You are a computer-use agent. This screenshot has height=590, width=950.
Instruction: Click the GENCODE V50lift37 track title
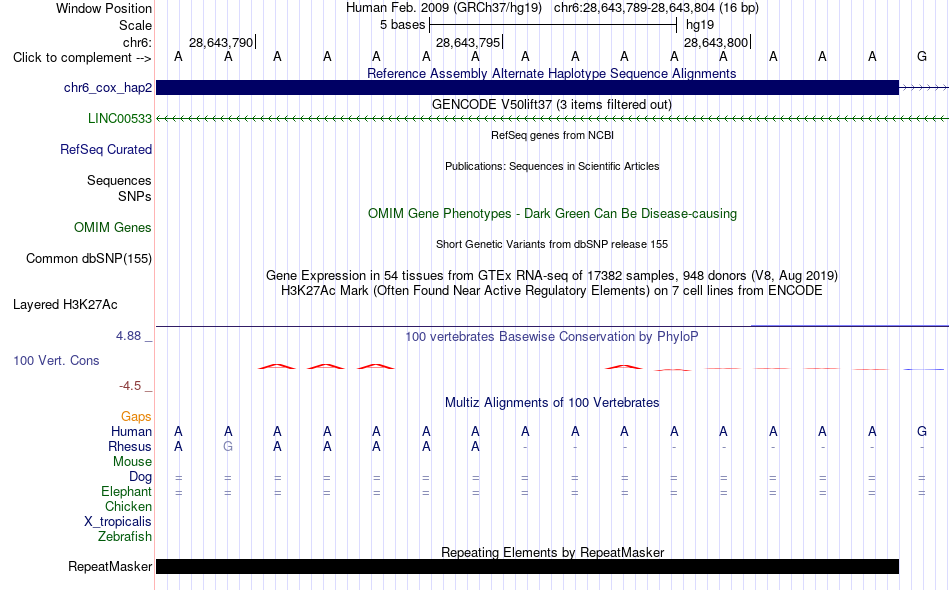(x=552, y=104)
